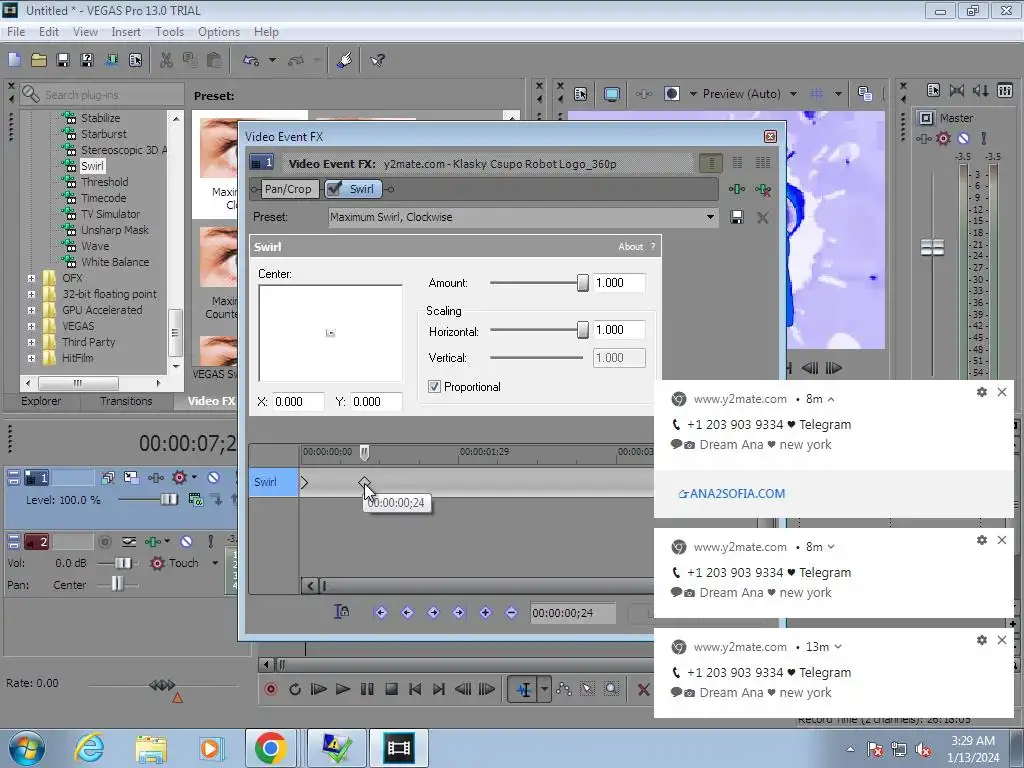Adjust the Master fader handle
This screenshot has height=768, width=1024.
coord(933,248)
